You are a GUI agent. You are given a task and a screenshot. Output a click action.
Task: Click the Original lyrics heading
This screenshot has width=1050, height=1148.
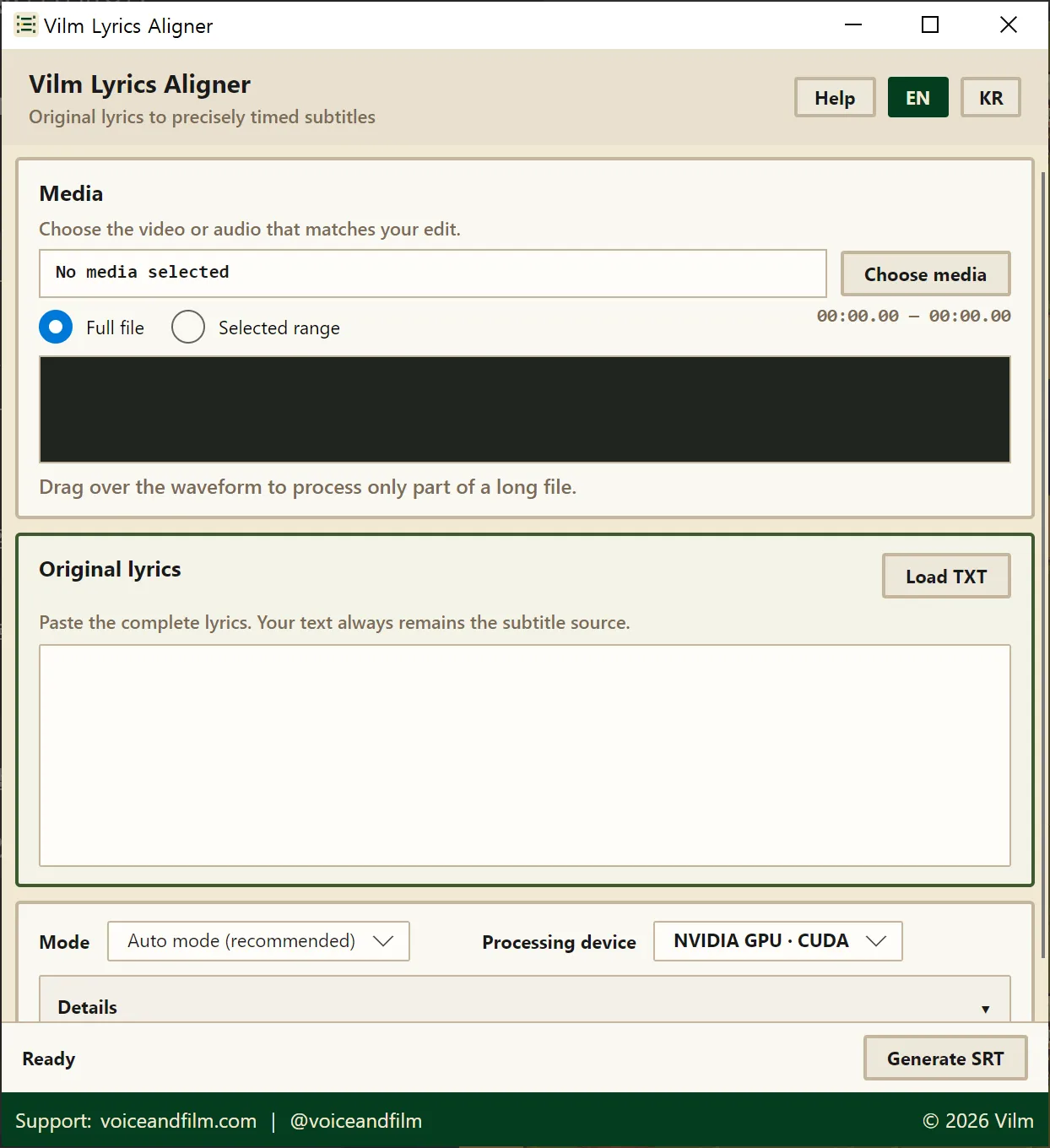coord(110,569)
